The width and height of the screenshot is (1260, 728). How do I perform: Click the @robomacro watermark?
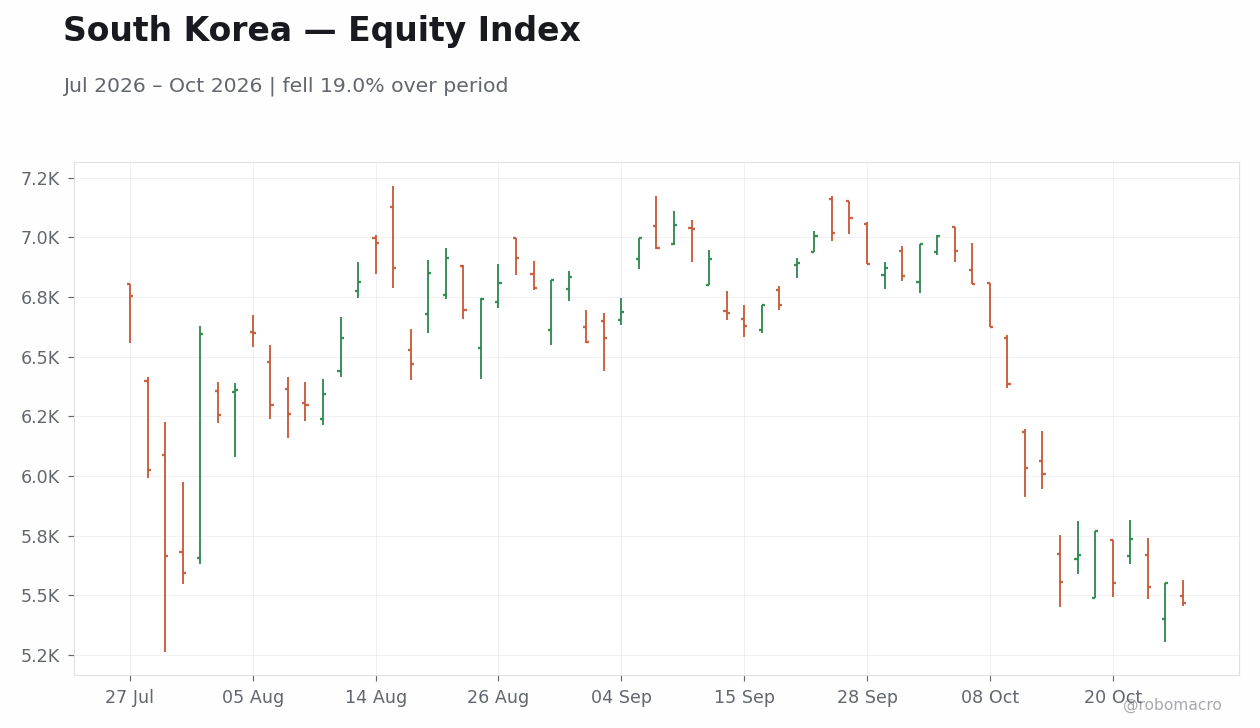[1172, 706]
